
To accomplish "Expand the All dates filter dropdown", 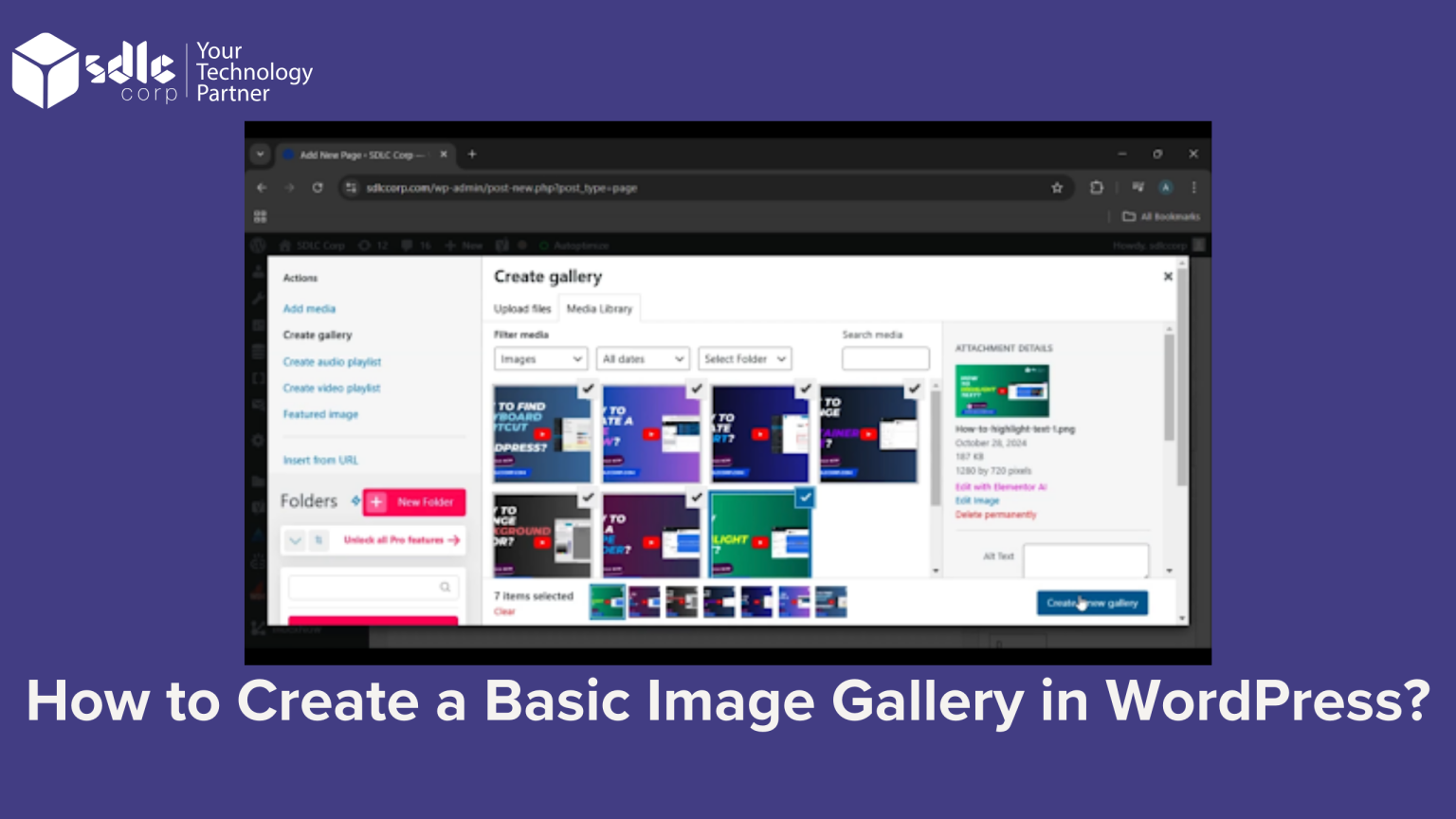I will 643,359.
